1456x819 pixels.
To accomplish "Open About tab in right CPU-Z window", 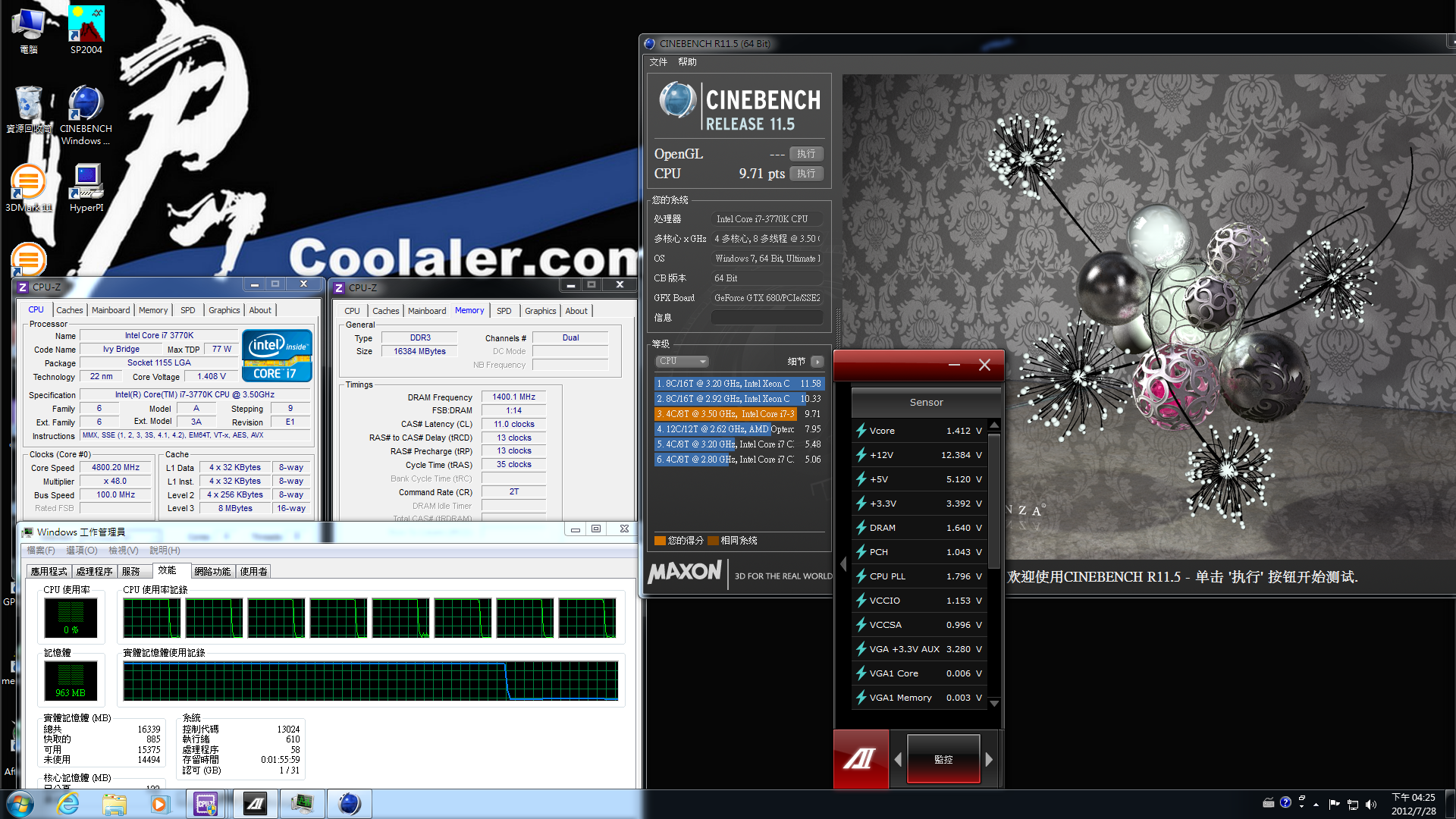I will pyautogui.click(x=576, y=311).
